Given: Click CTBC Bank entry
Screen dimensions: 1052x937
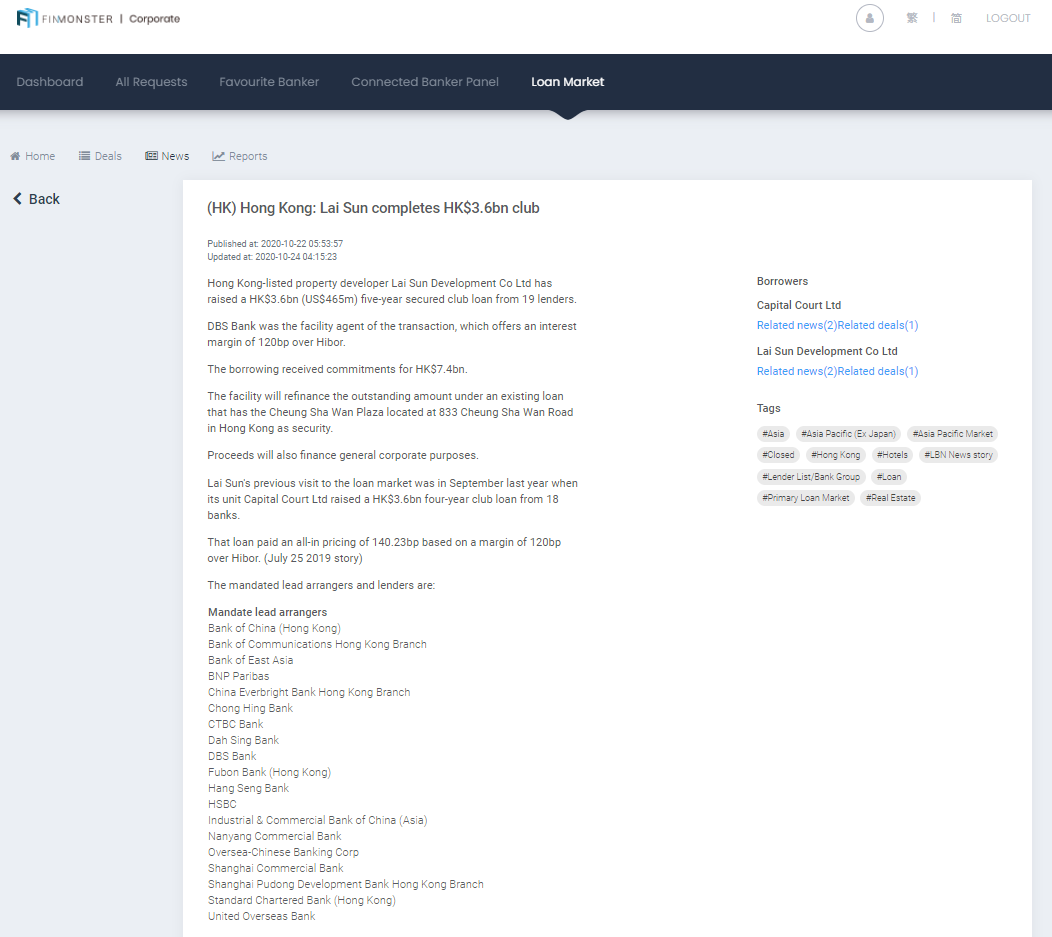Looking at the screenshot, I should (235, 724).
